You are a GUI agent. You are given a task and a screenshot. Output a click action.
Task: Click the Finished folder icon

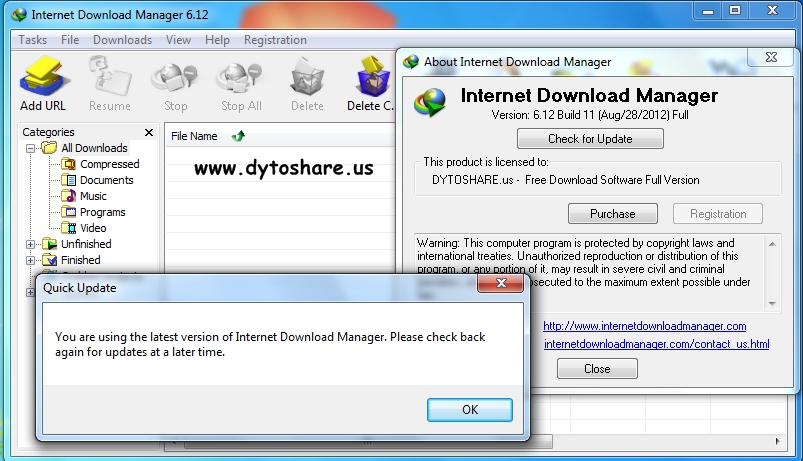pyautogui.click(x=50, y=259)
